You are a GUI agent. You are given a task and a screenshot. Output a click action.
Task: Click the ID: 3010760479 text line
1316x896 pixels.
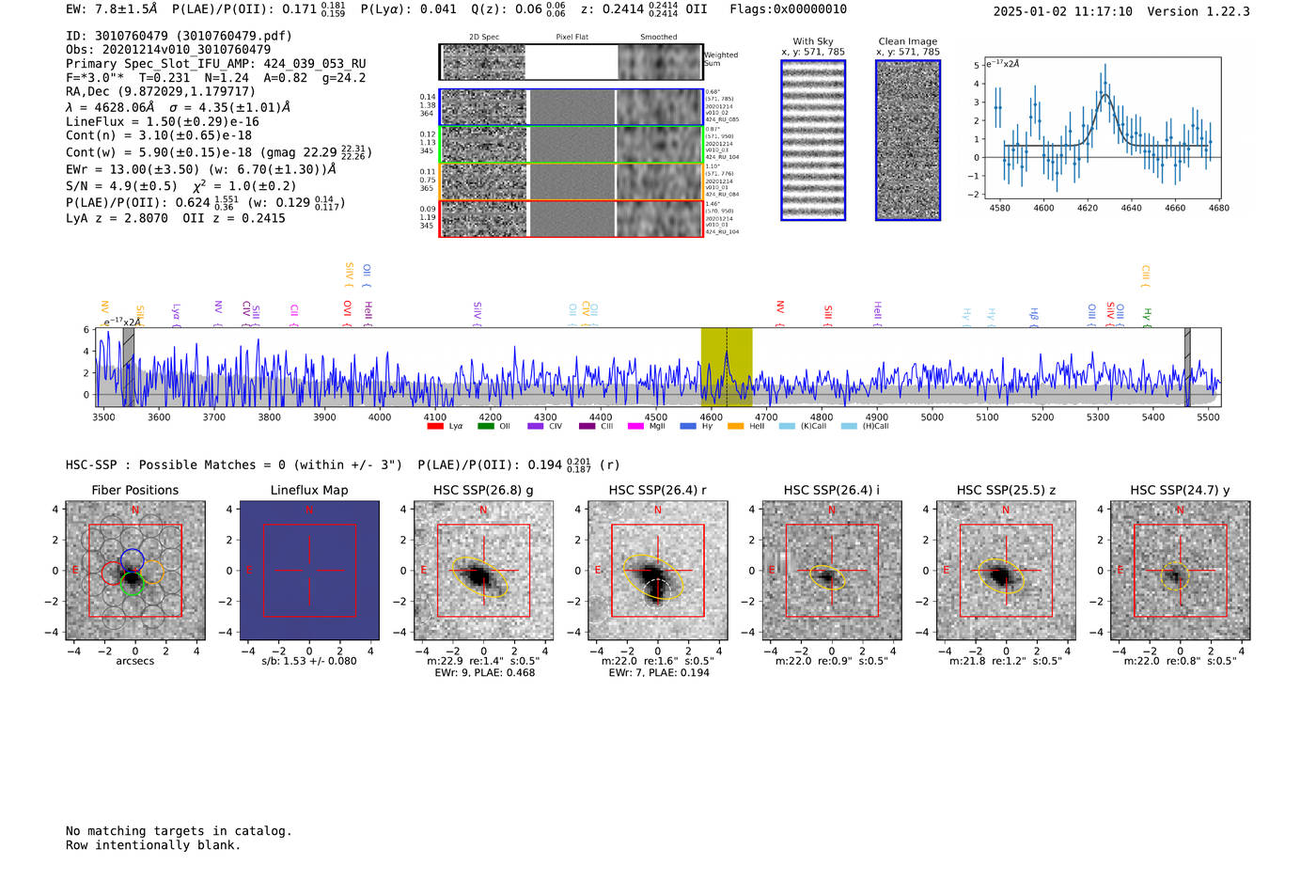coord(180,36)
